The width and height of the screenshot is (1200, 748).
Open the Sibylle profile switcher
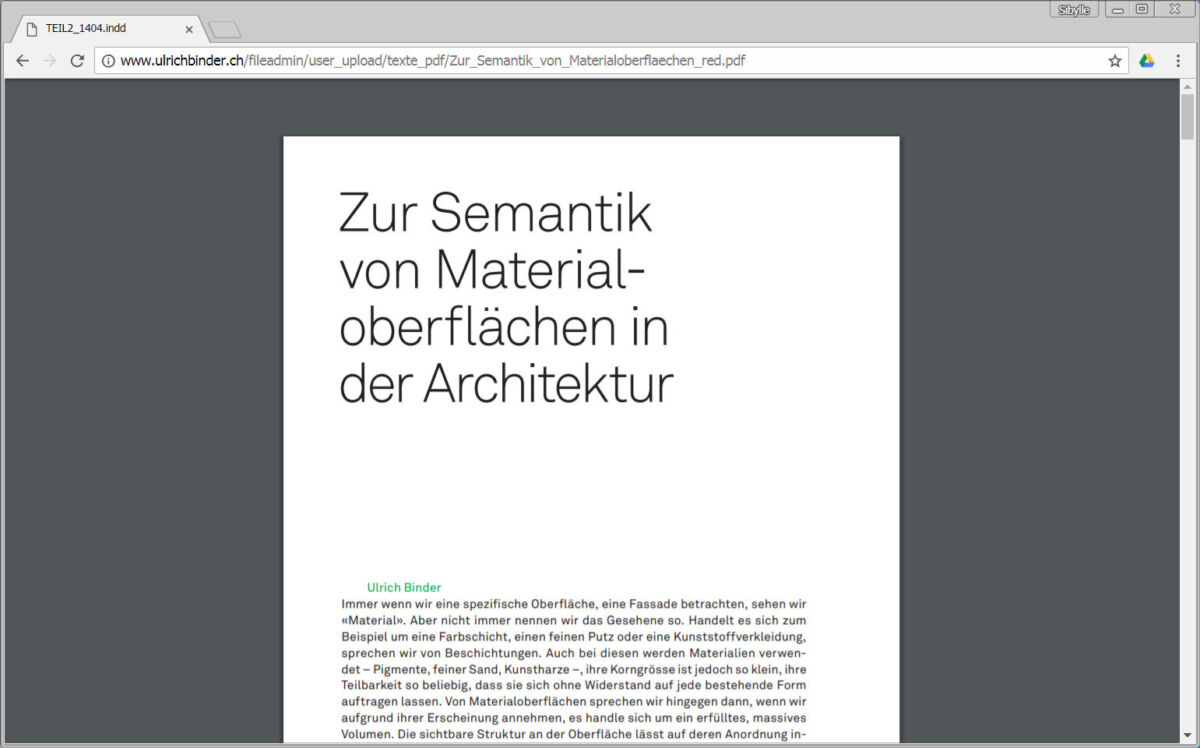point(1075,10)
